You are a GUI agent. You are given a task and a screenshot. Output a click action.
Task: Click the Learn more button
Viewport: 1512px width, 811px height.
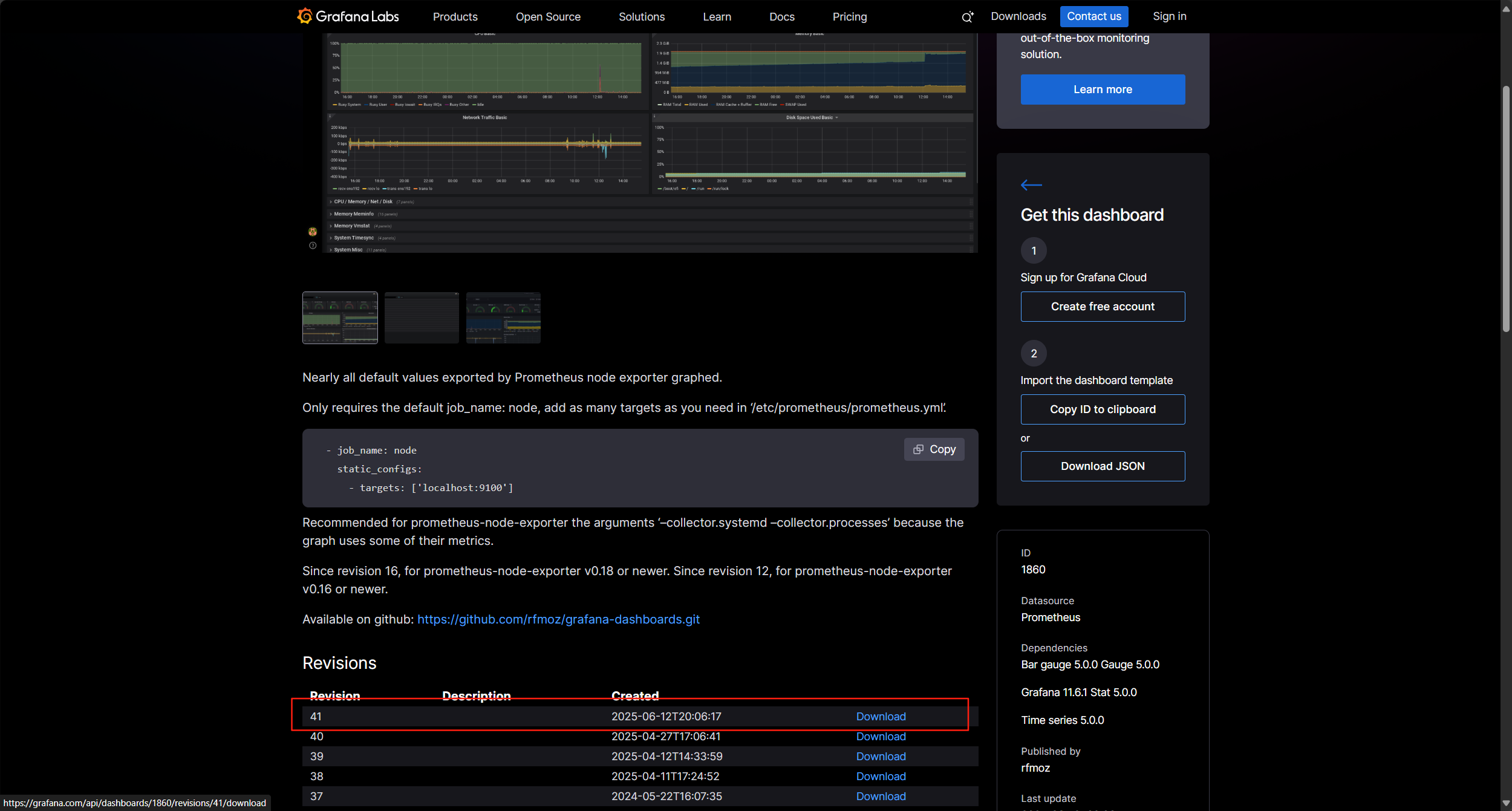(1103, 90)
